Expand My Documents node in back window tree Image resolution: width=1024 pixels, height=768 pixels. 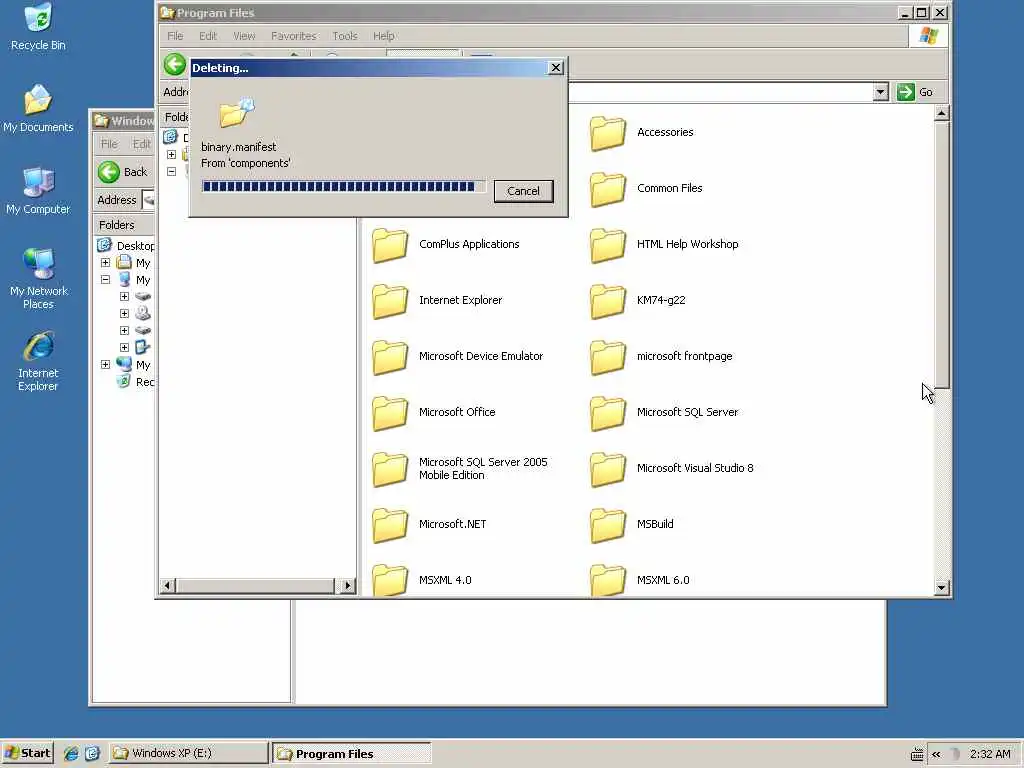coord(105,263)
